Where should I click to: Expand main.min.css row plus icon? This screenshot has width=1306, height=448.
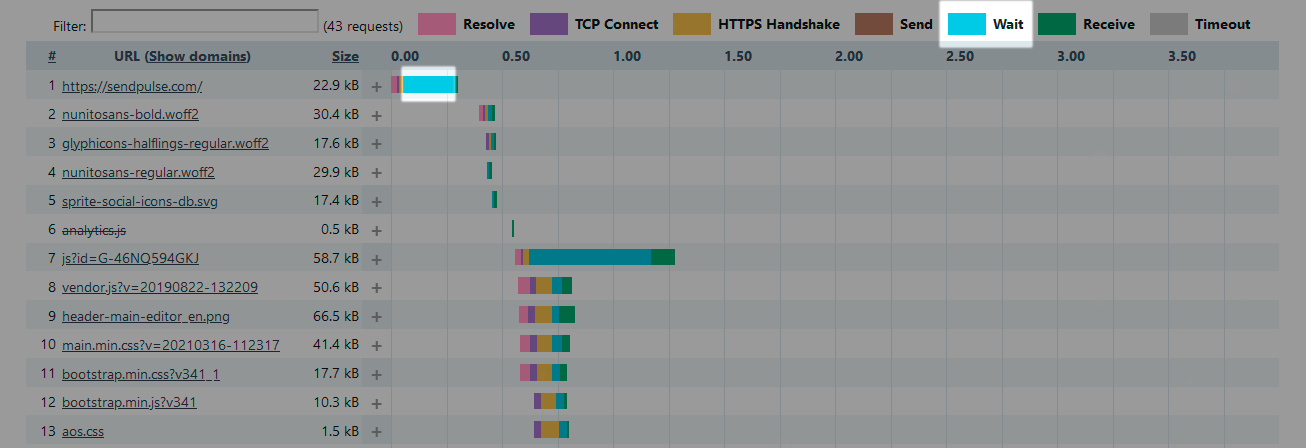(x=377, y=345)
